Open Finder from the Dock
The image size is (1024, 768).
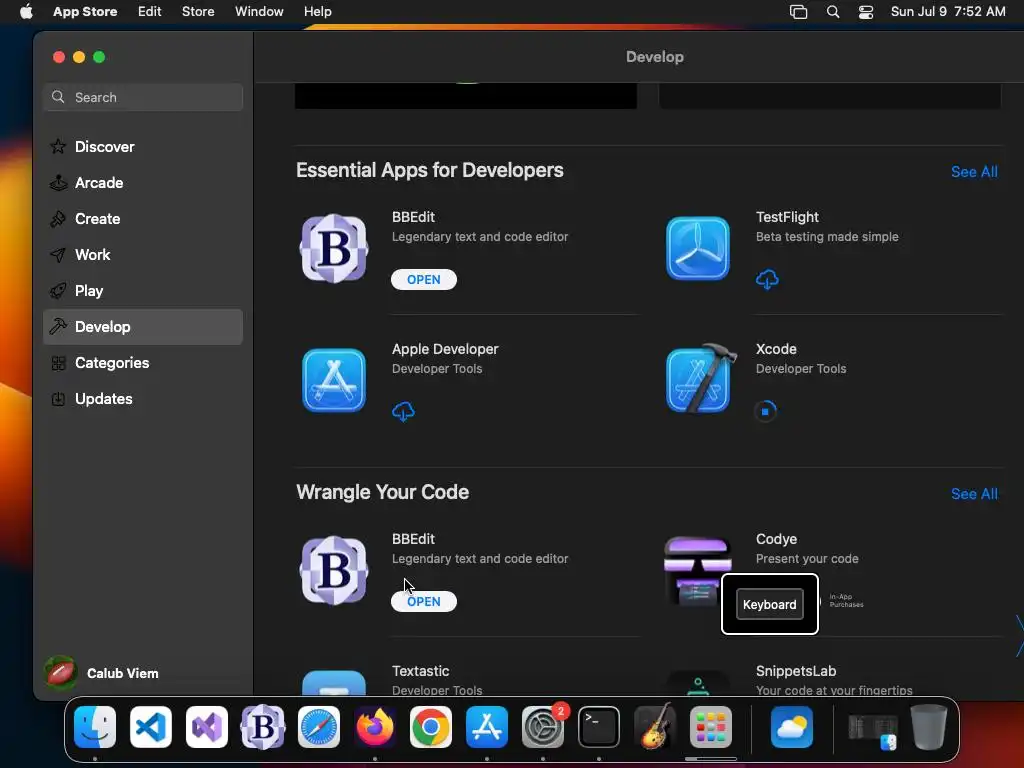click(95, 727)
